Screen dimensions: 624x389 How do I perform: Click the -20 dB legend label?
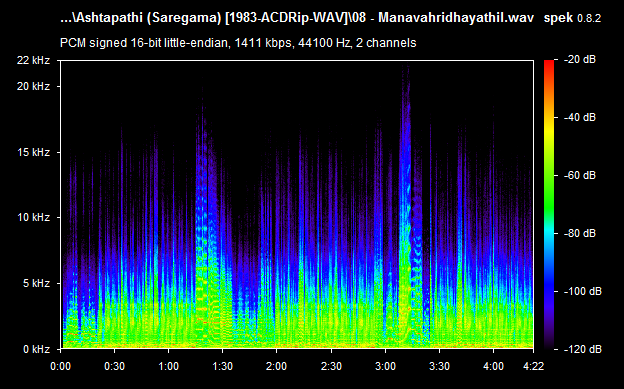pos(580,60)
